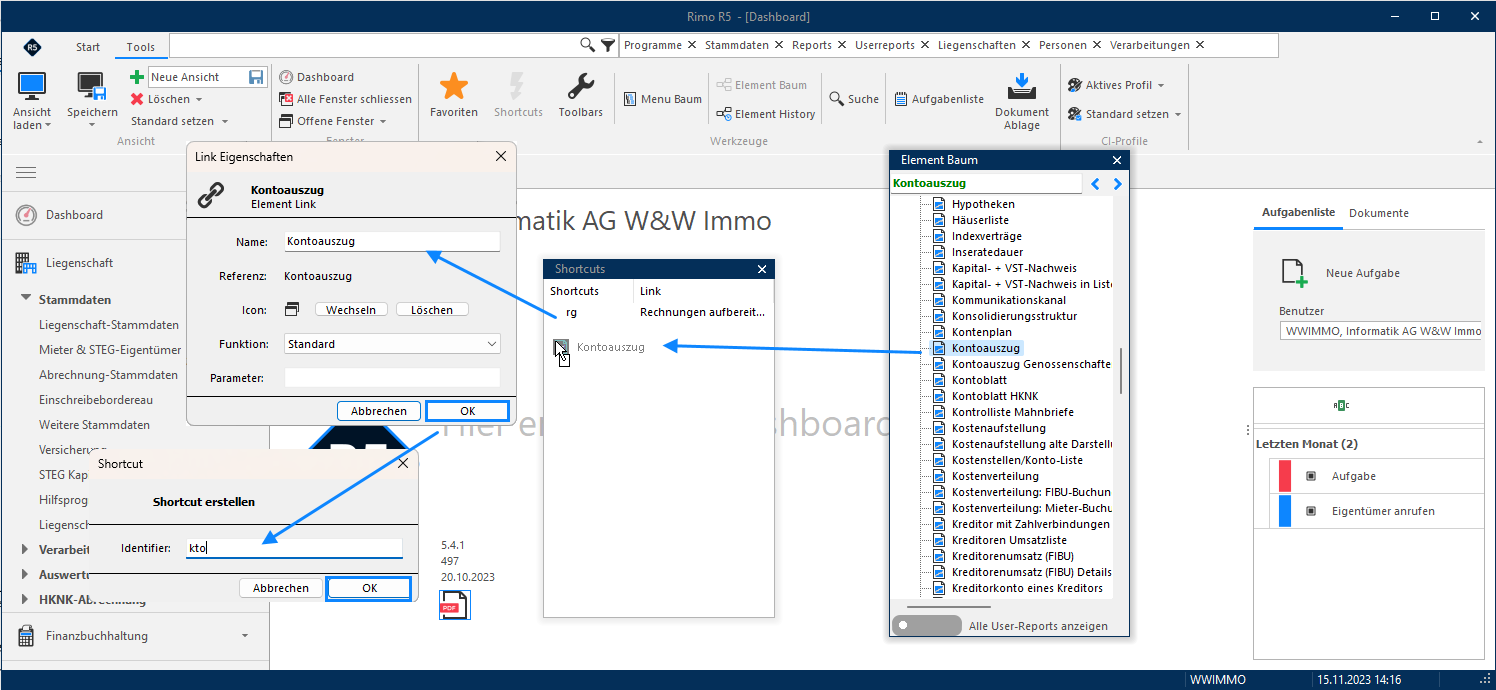This screenshot has width=1496, height=690.
Task: Go to previous match in Element Baum
Action: click(x=1096, y=184)
